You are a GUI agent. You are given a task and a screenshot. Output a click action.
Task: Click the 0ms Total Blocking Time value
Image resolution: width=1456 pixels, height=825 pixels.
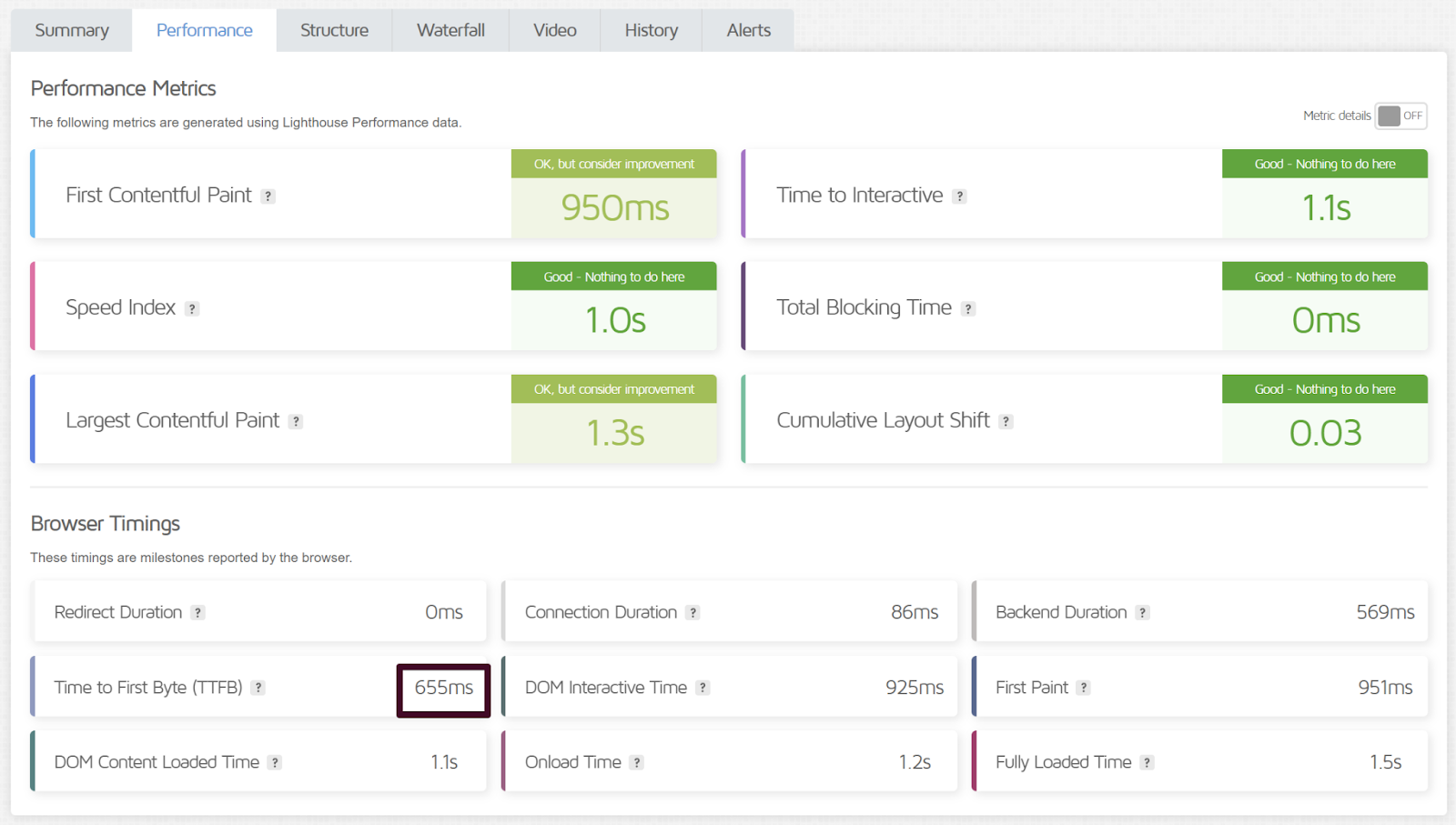click(1326, 320)
